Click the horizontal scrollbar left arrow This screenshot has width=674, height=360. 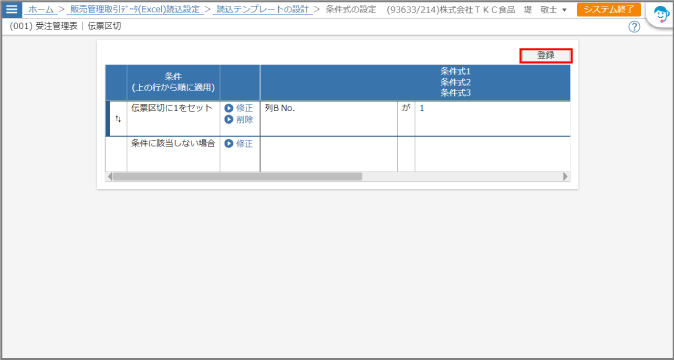[110, 177]
